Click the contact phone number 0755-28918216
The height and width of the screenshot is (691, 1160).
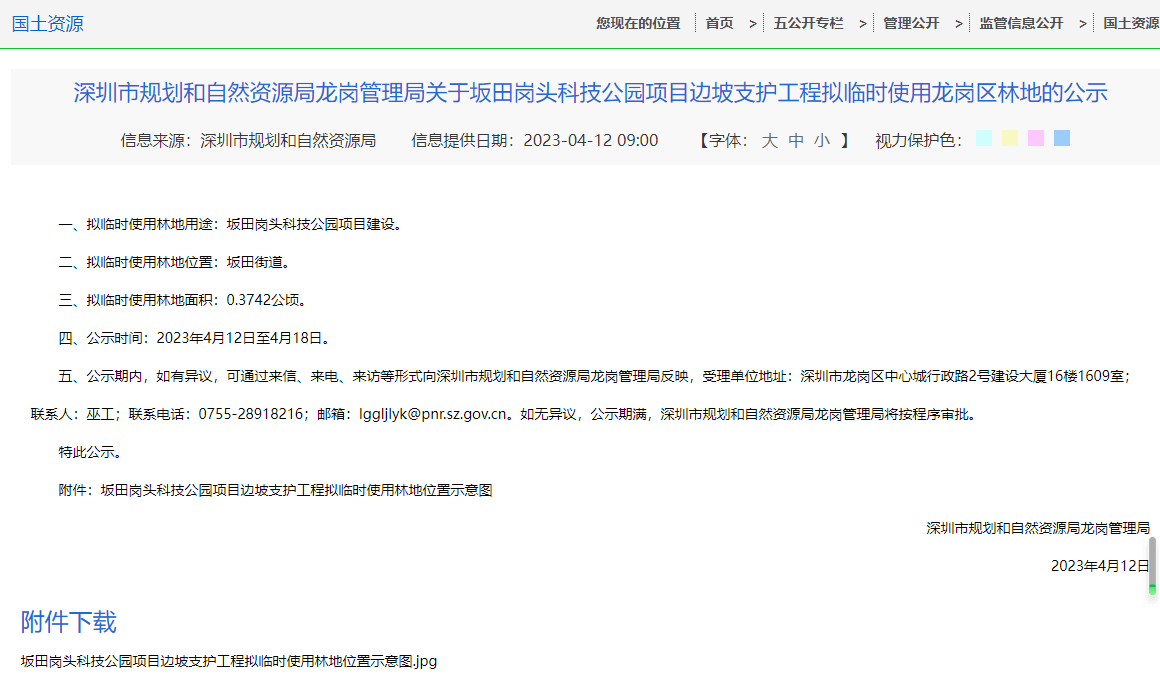coord(252,414)
